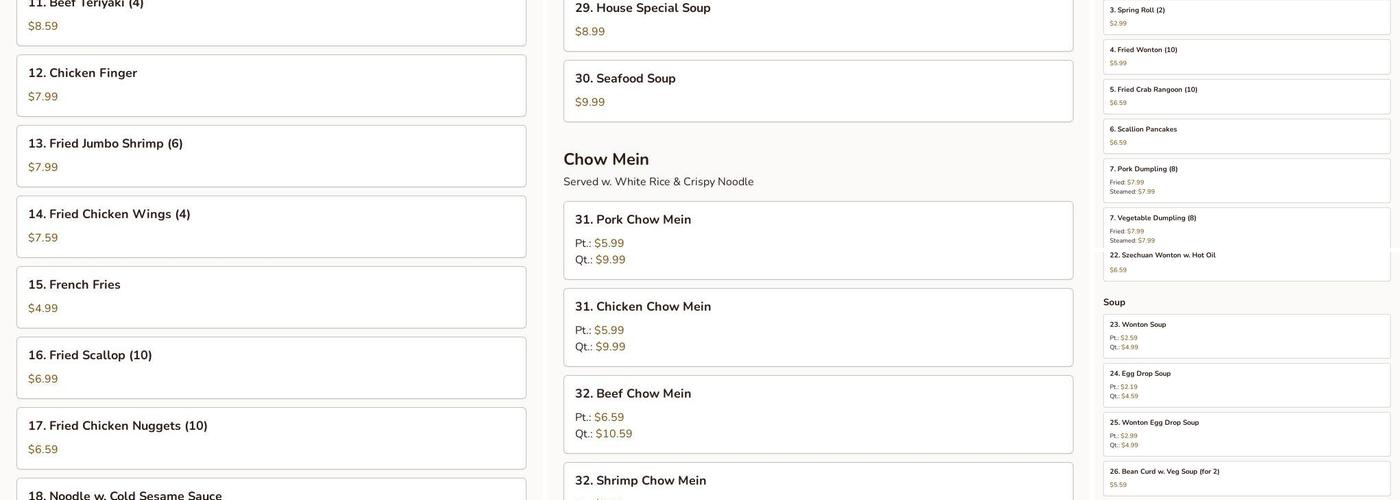This screenshot has height=500, width=1400.
Task: Click the Fried Chicken Wings (4) item
Action: (271, 226)
